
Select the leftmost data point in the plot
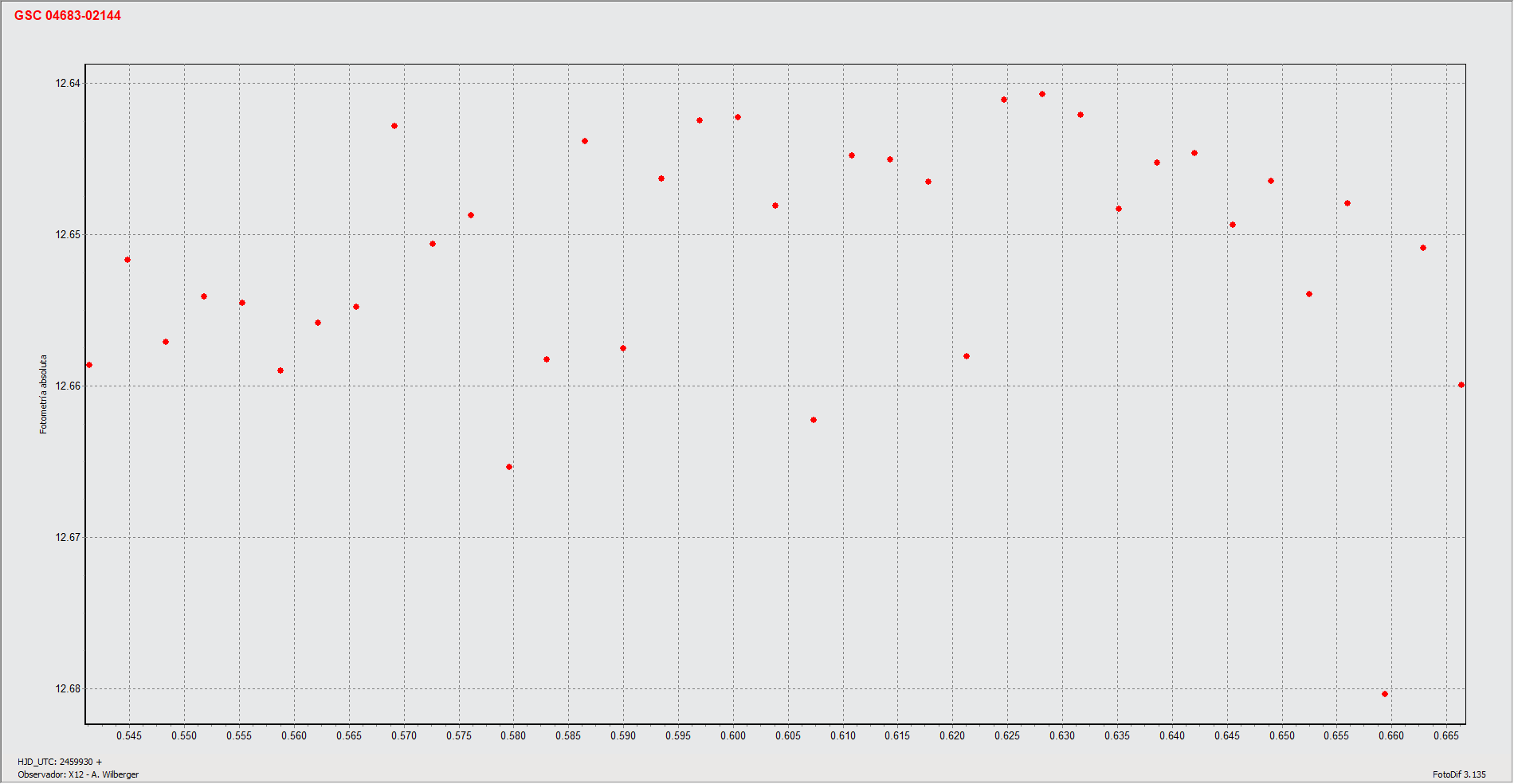(x=89, y=365)
